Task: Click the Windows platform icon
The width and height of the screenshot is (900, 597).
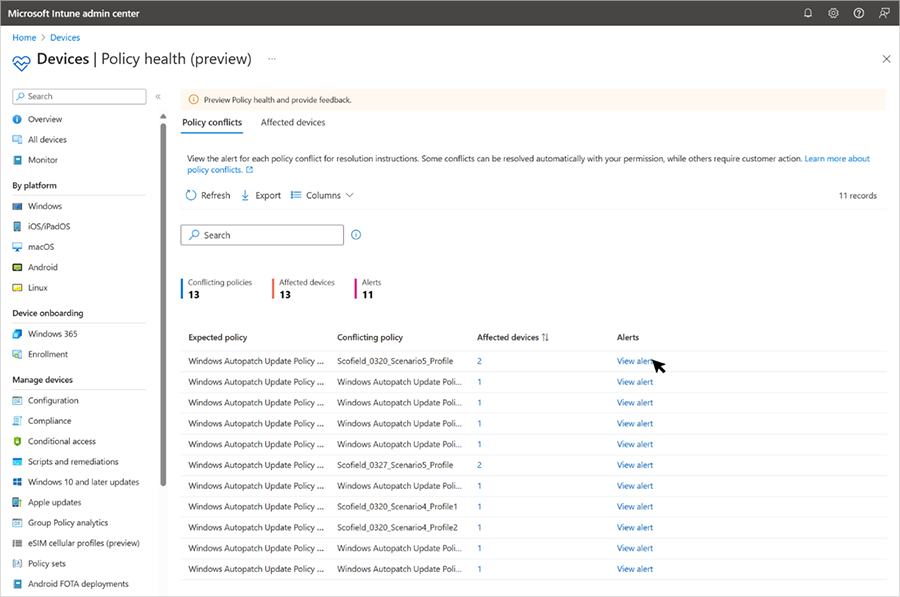Action: (17, 206)
